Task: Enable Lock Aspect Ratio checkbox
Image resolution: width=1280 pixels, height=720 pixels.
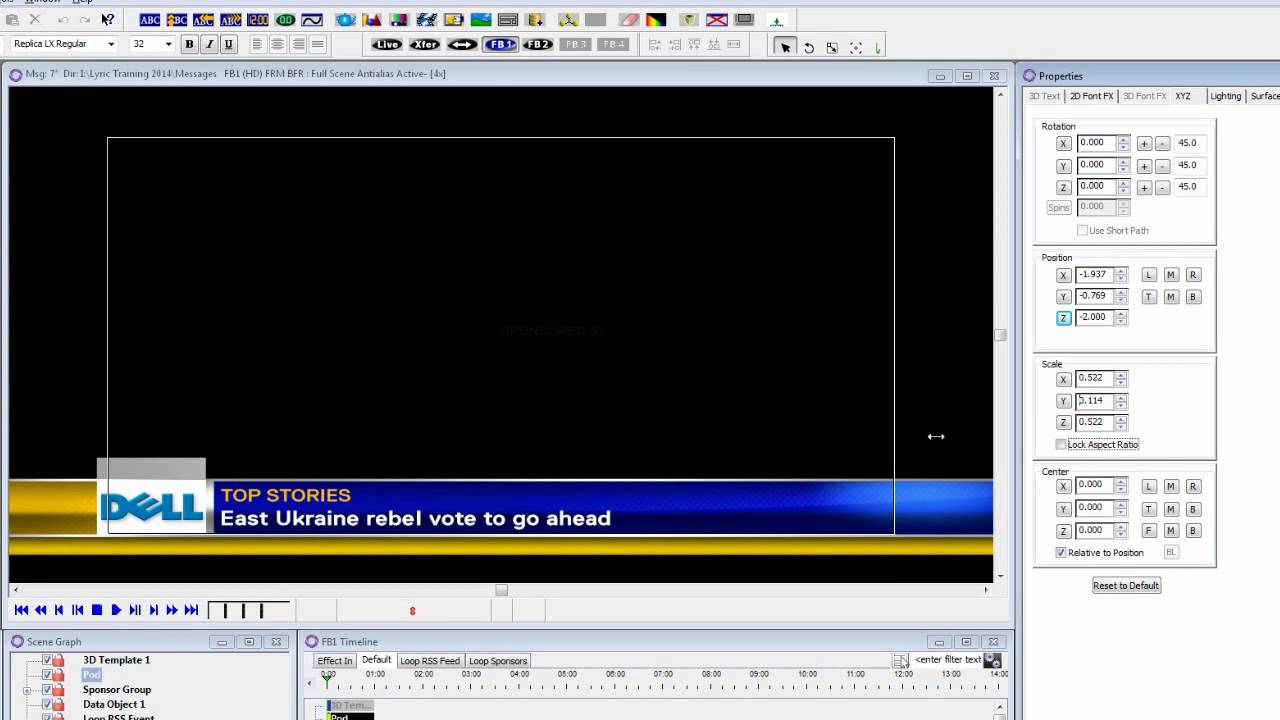Action: (1061, 444)
